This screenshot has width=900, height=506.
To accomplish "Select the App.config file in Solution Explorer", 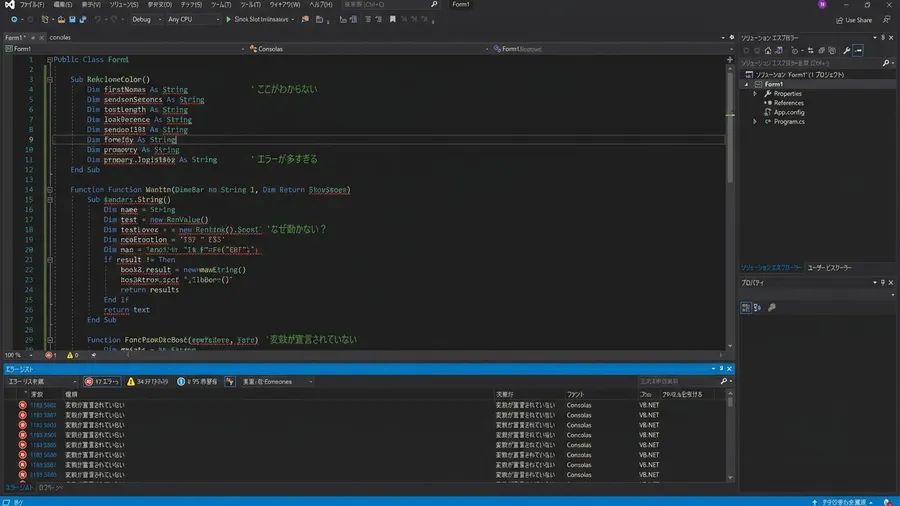I will 789,112.
